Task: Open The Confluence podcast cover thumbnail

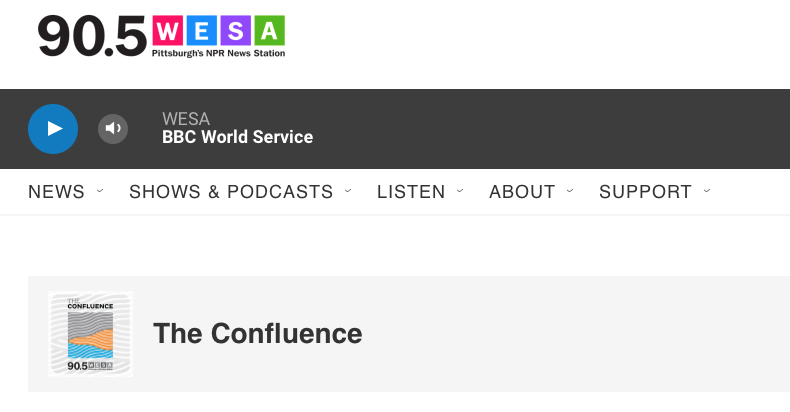Action: [x=91, y=334]
